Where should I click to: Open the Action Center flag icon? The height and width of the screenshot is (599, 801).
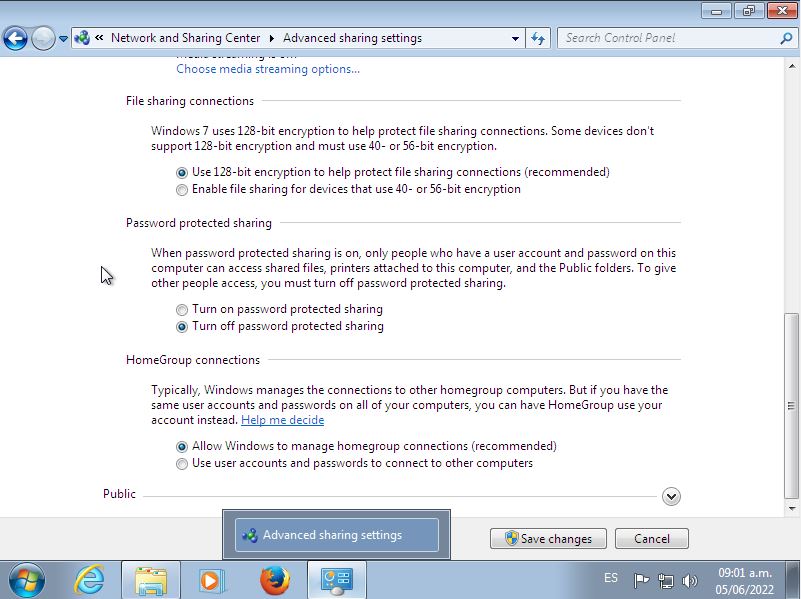[641, 580]
